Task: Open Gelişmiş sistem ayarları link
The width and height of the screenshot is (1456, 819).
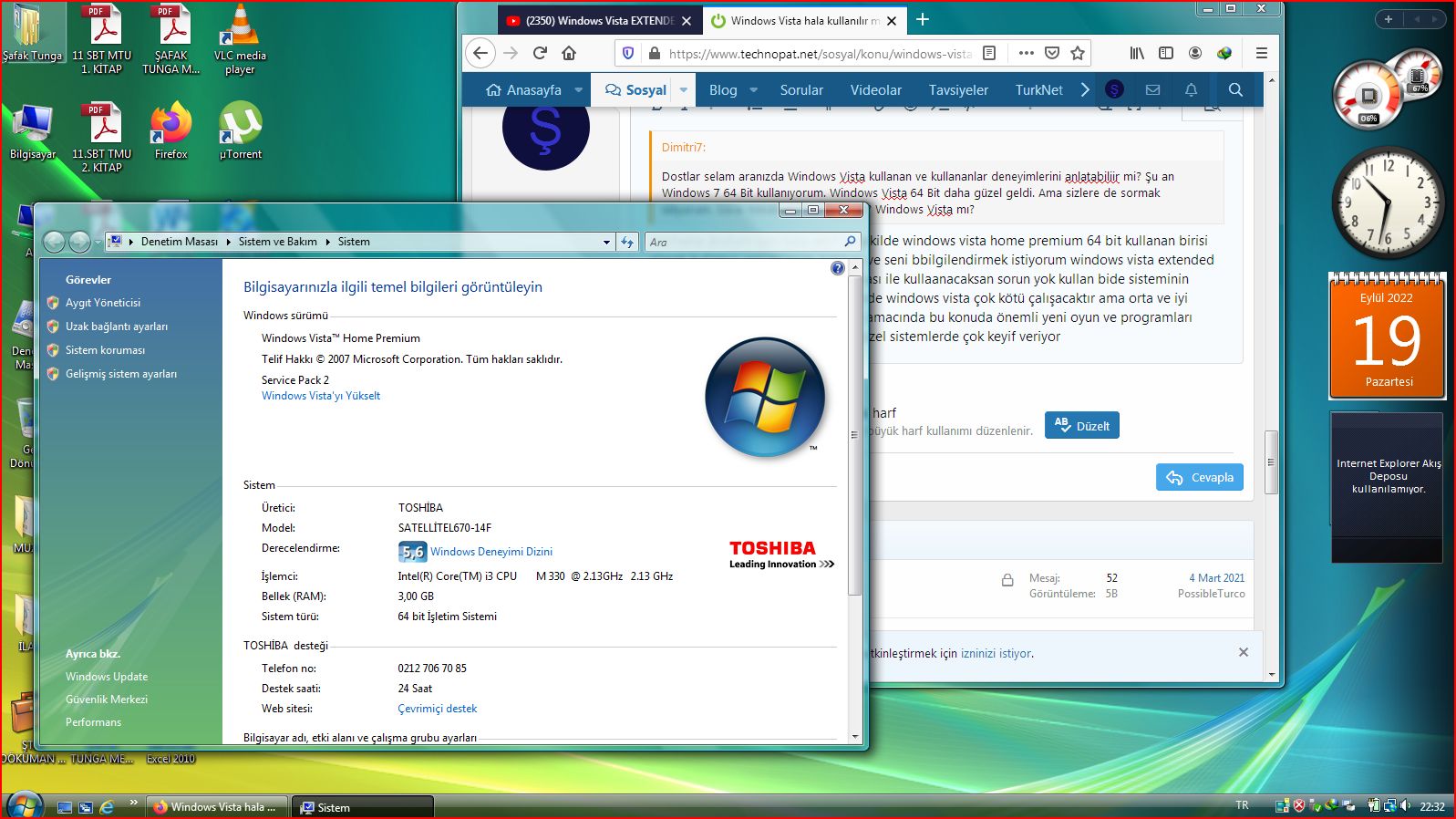Action: 121,374
